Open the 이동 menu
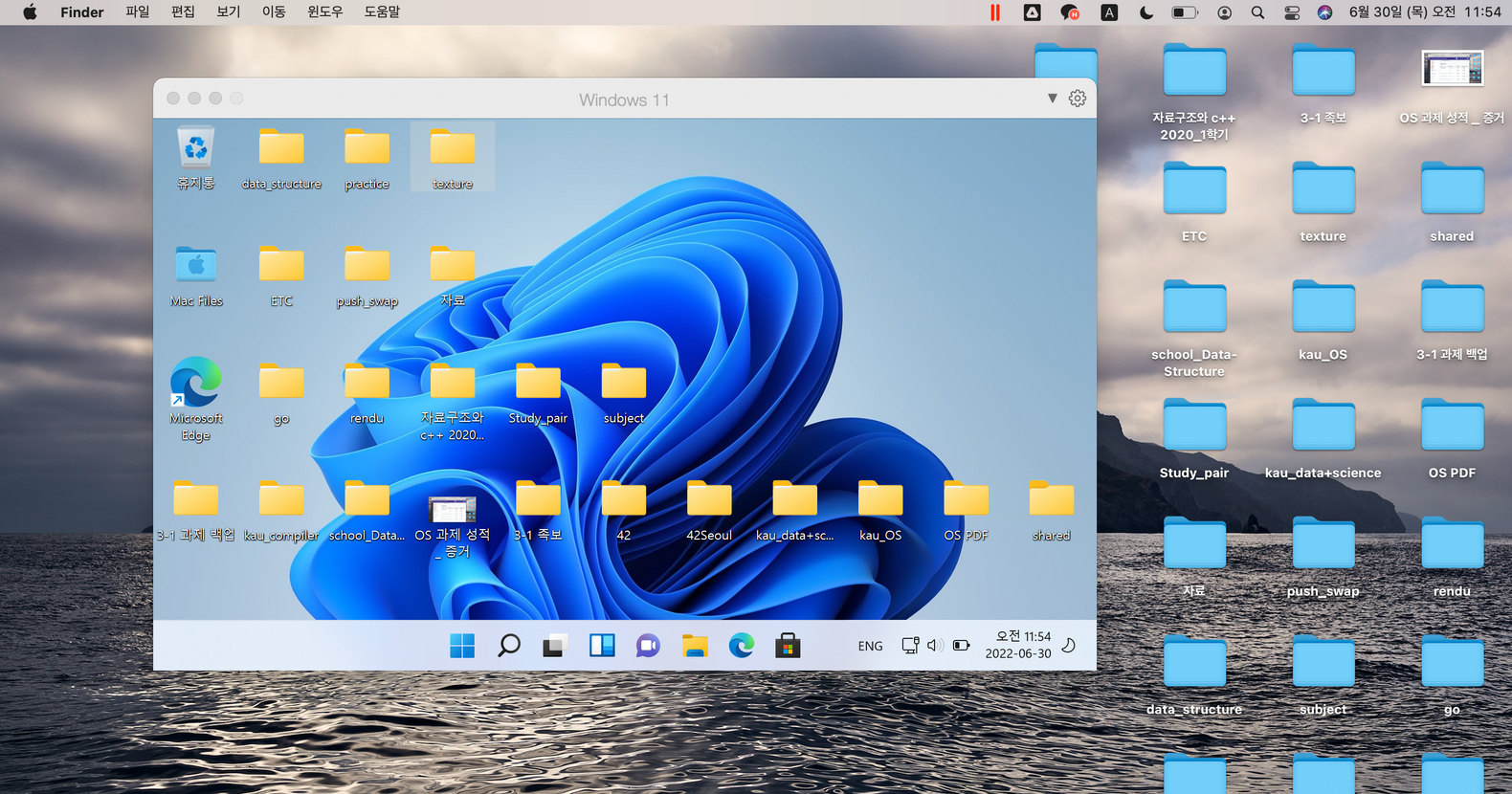1512x794 pixels. click(x=274, y=12)
